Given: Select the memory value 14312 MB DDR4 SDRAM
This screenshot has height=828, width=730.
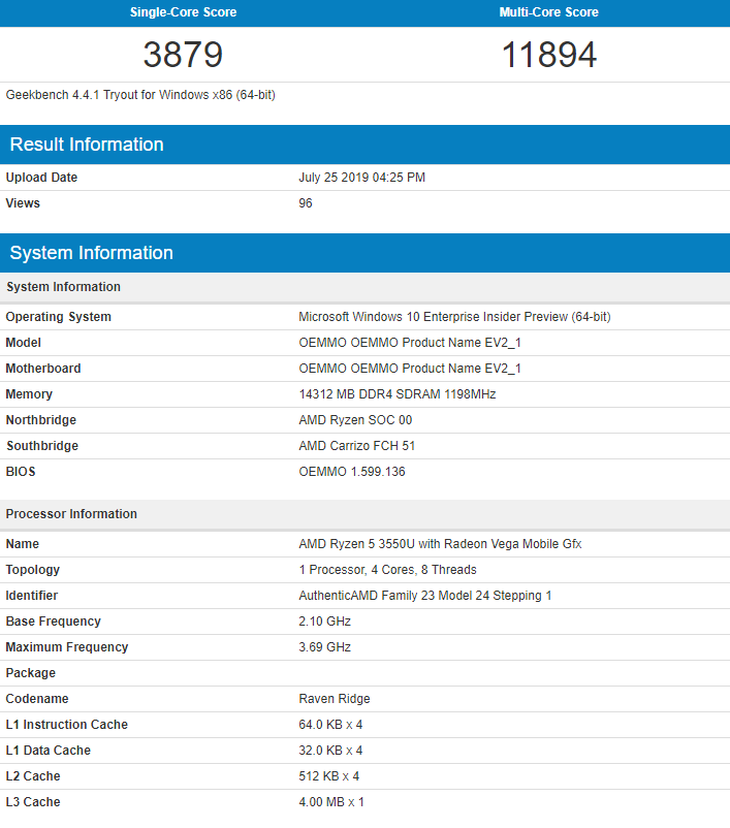Looking at the screenshot, I should point(397,394).
